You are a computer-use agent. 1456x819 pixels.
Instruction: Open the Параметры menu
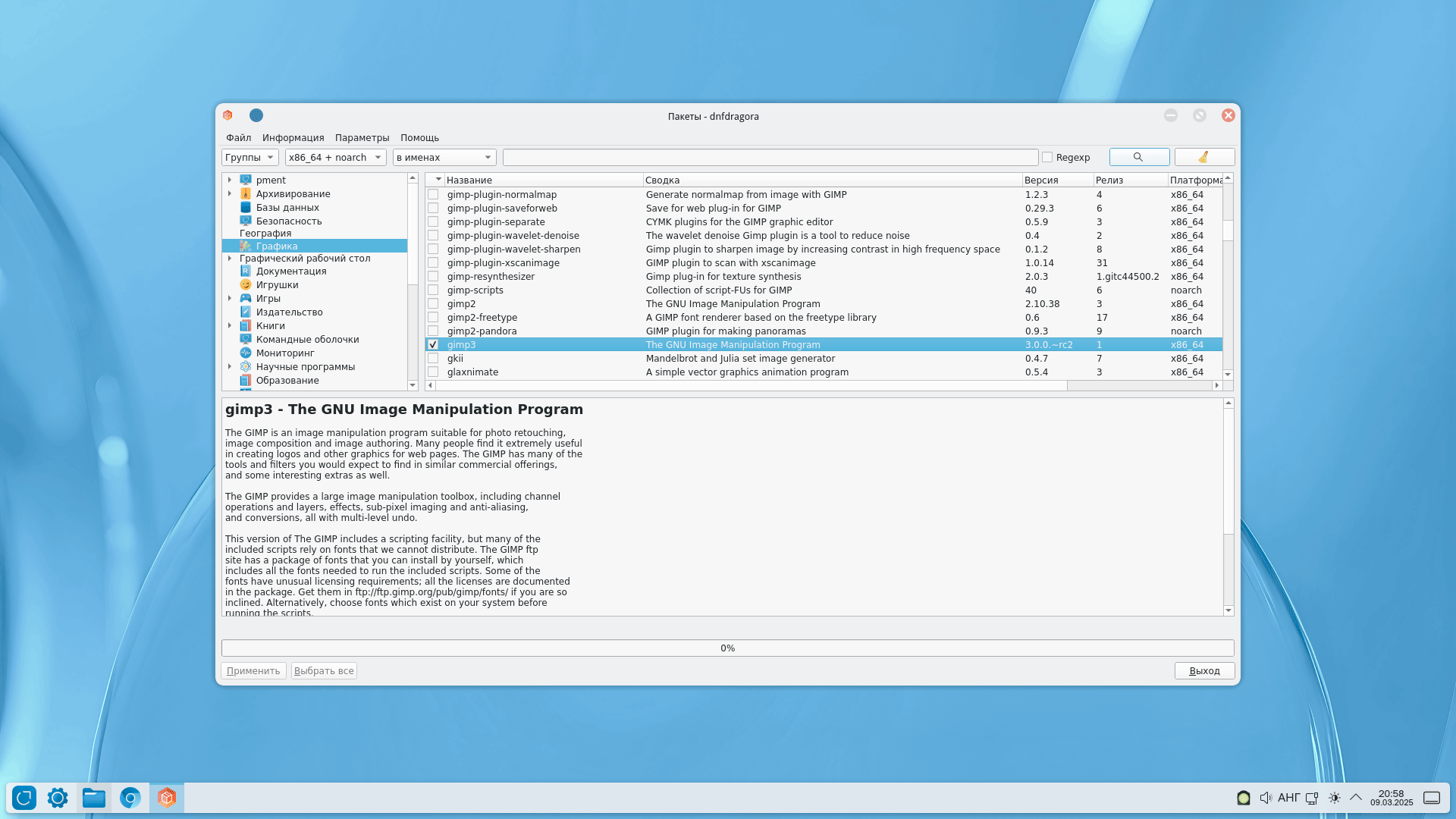362,137
